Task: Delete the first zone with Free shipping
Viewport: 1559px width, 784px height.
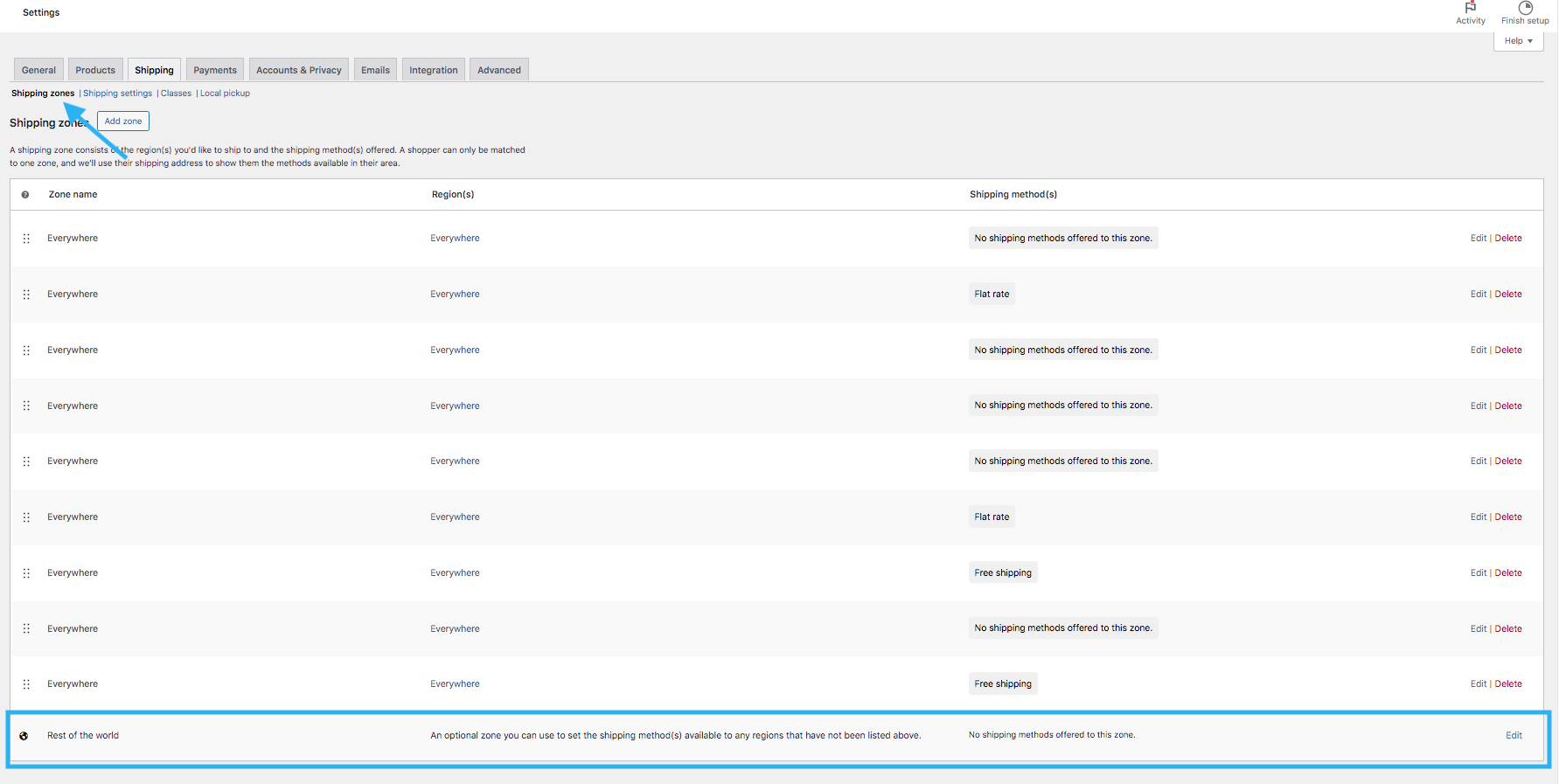Action: [x=1508, y=573]
